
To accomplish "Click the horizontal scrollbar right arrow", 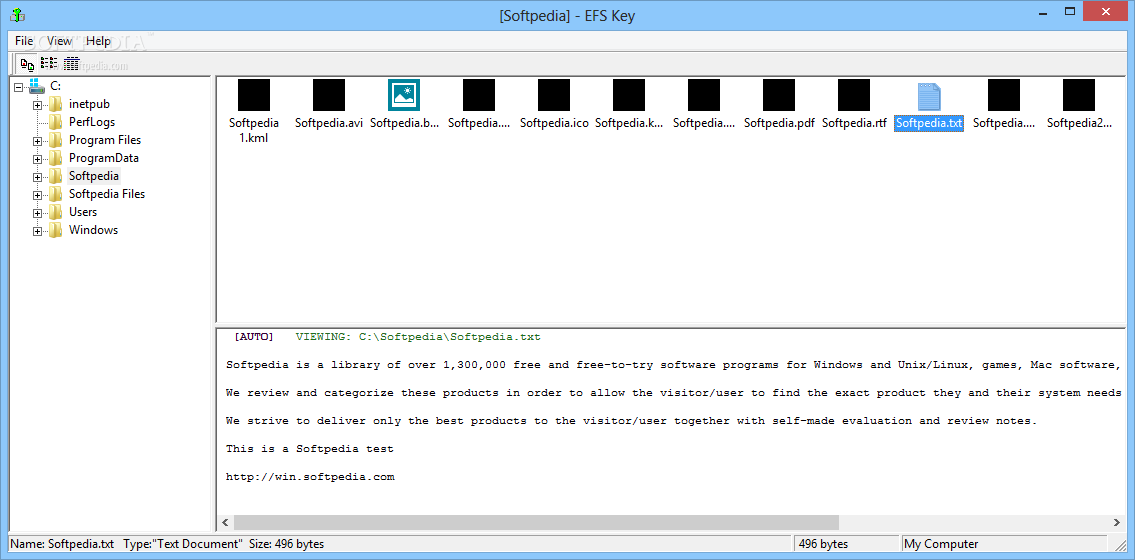I will 1115,522.
